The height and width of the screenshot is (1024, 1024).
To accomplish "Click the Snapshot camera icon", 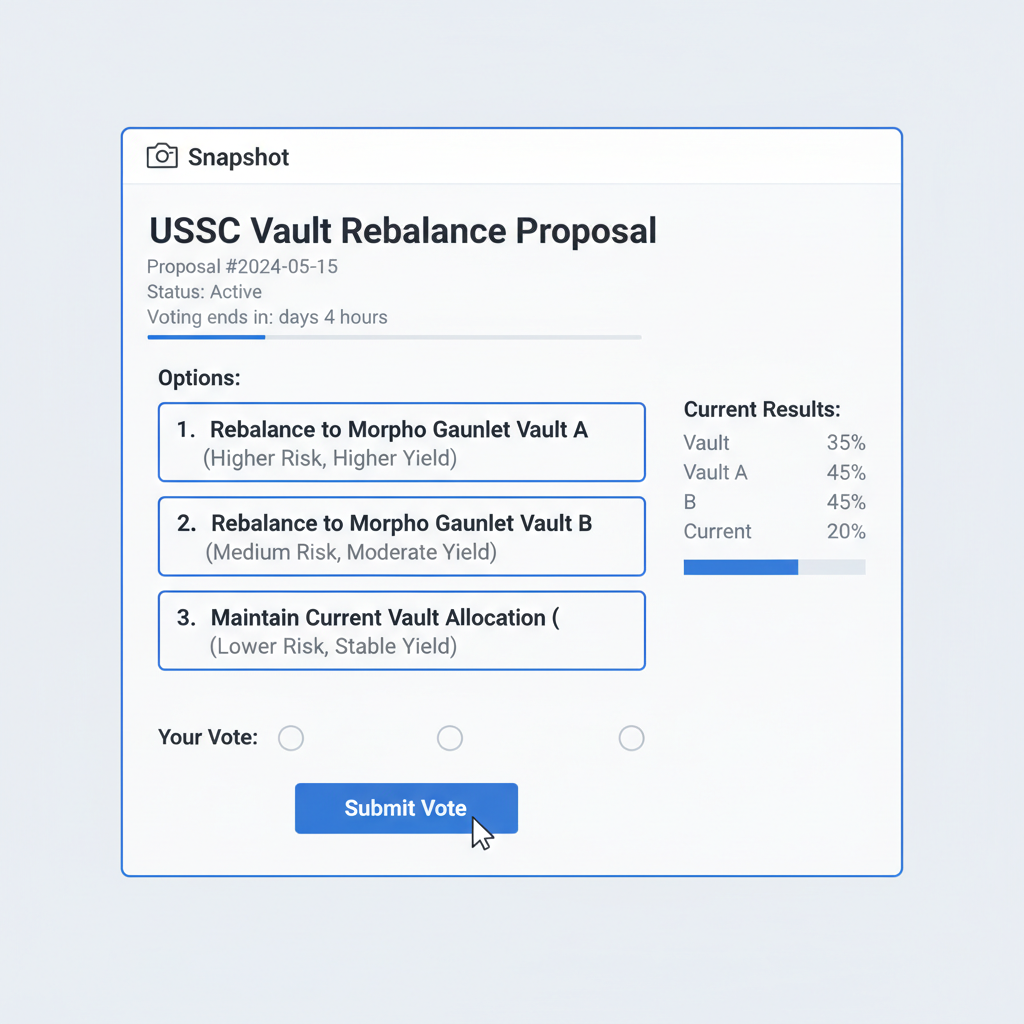I will pyautogui.click(x=161, y=156).
